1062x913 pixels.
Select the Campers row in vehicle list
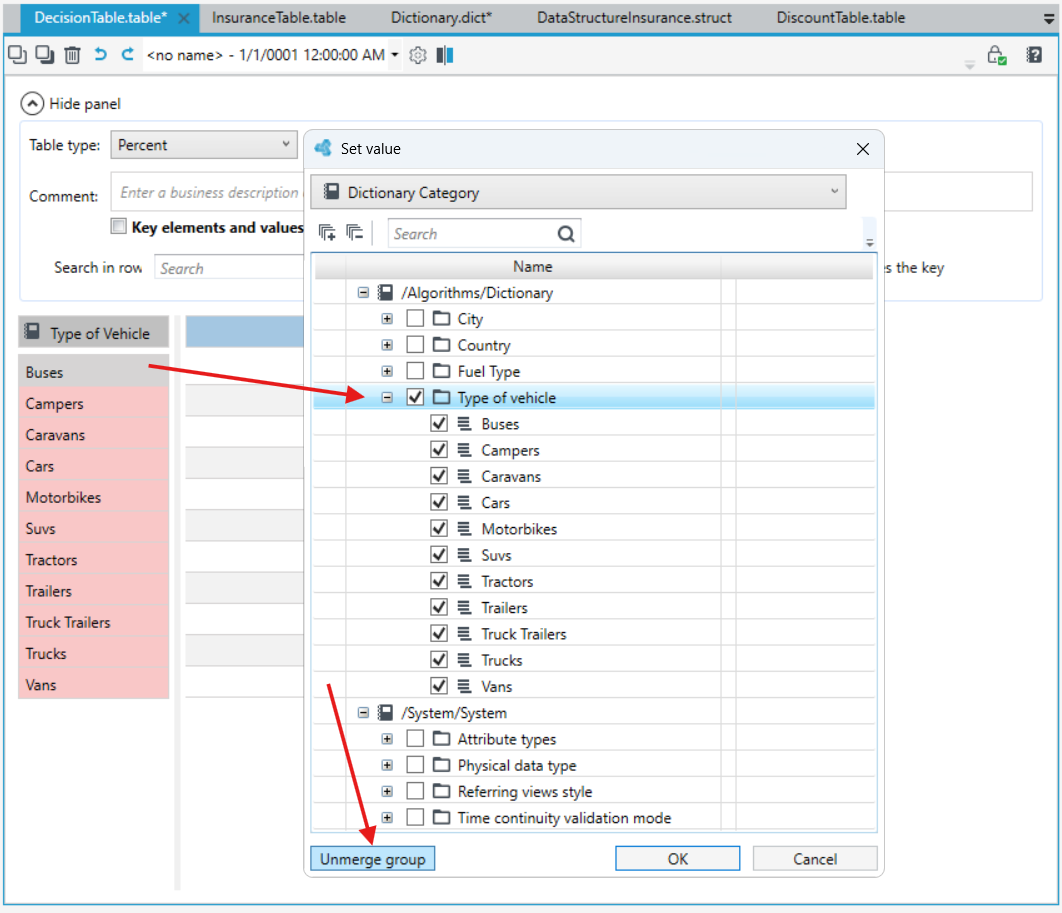tap(93, 404)
